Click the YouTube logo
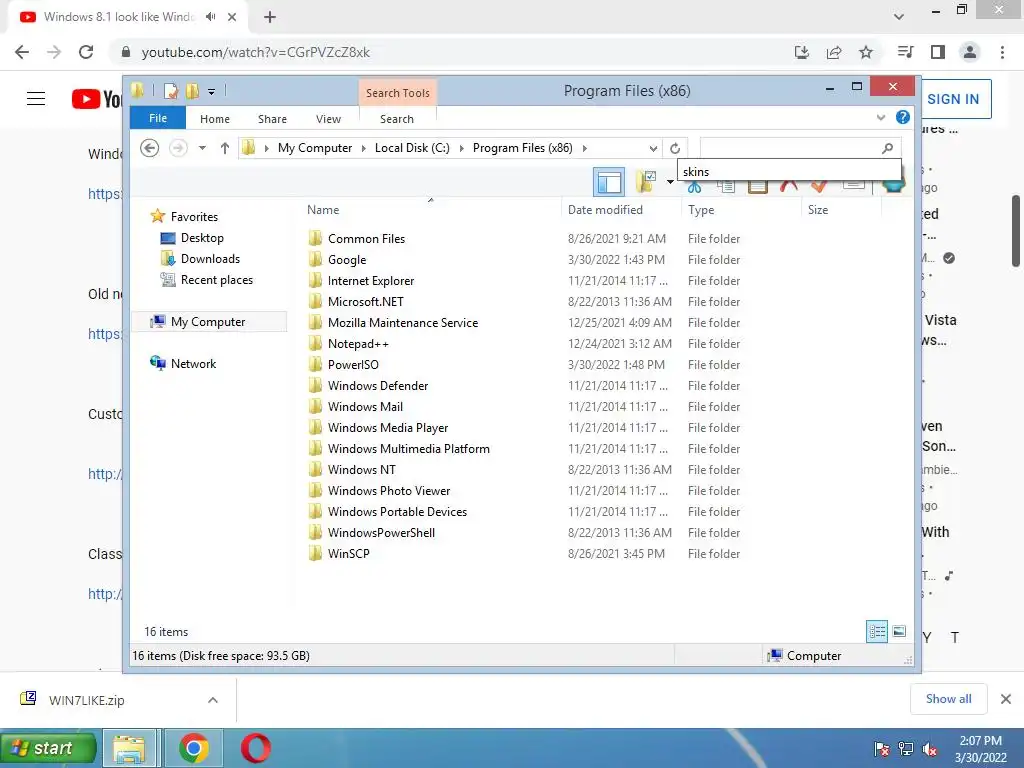This screenshot has width=1024, height=768. [97, 99]
